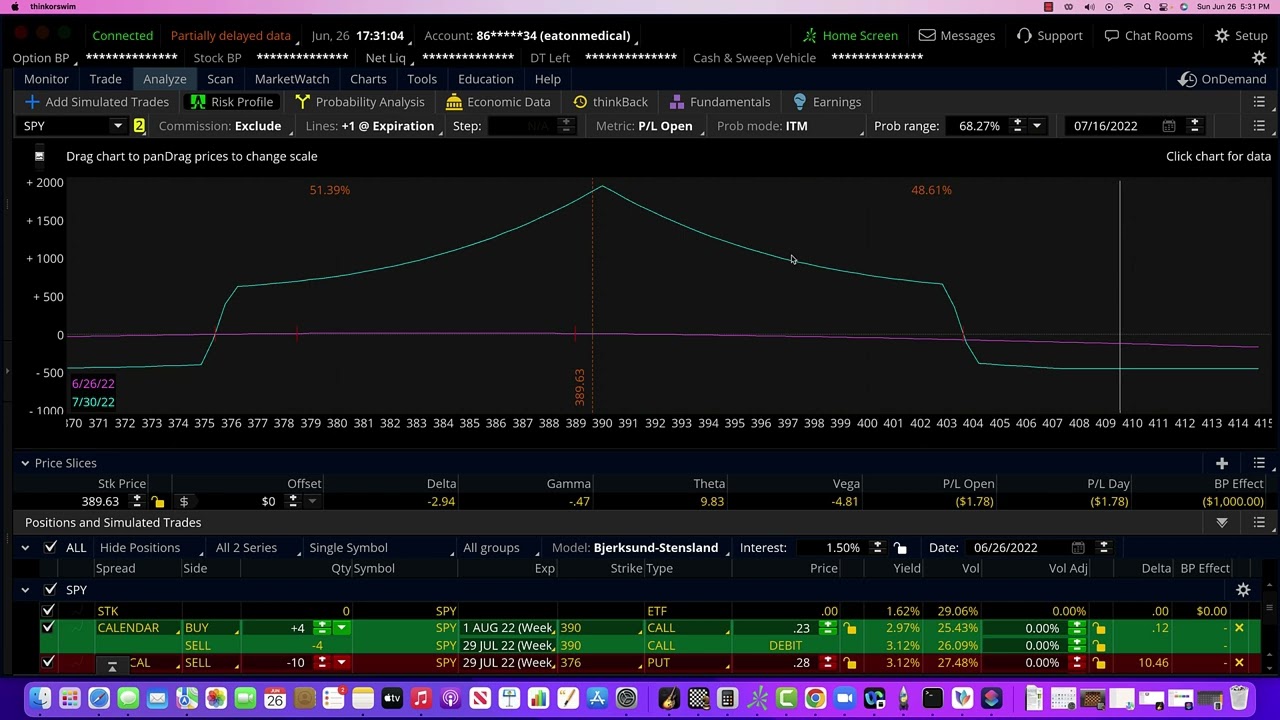
Task: Collapse the SPY group row
Action: click(x=25, y=590)
